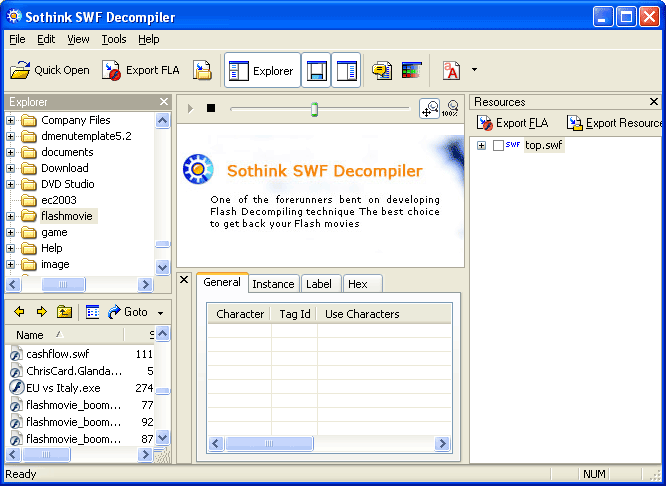Click the Tag Id column header
666x486 pixels.
coord(294,314)
